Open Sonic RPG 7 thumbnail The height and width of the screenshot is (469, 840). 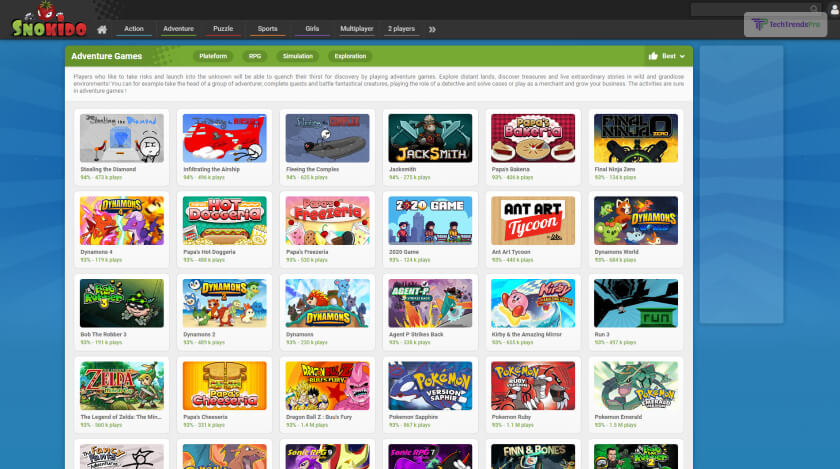coord(430,456)
